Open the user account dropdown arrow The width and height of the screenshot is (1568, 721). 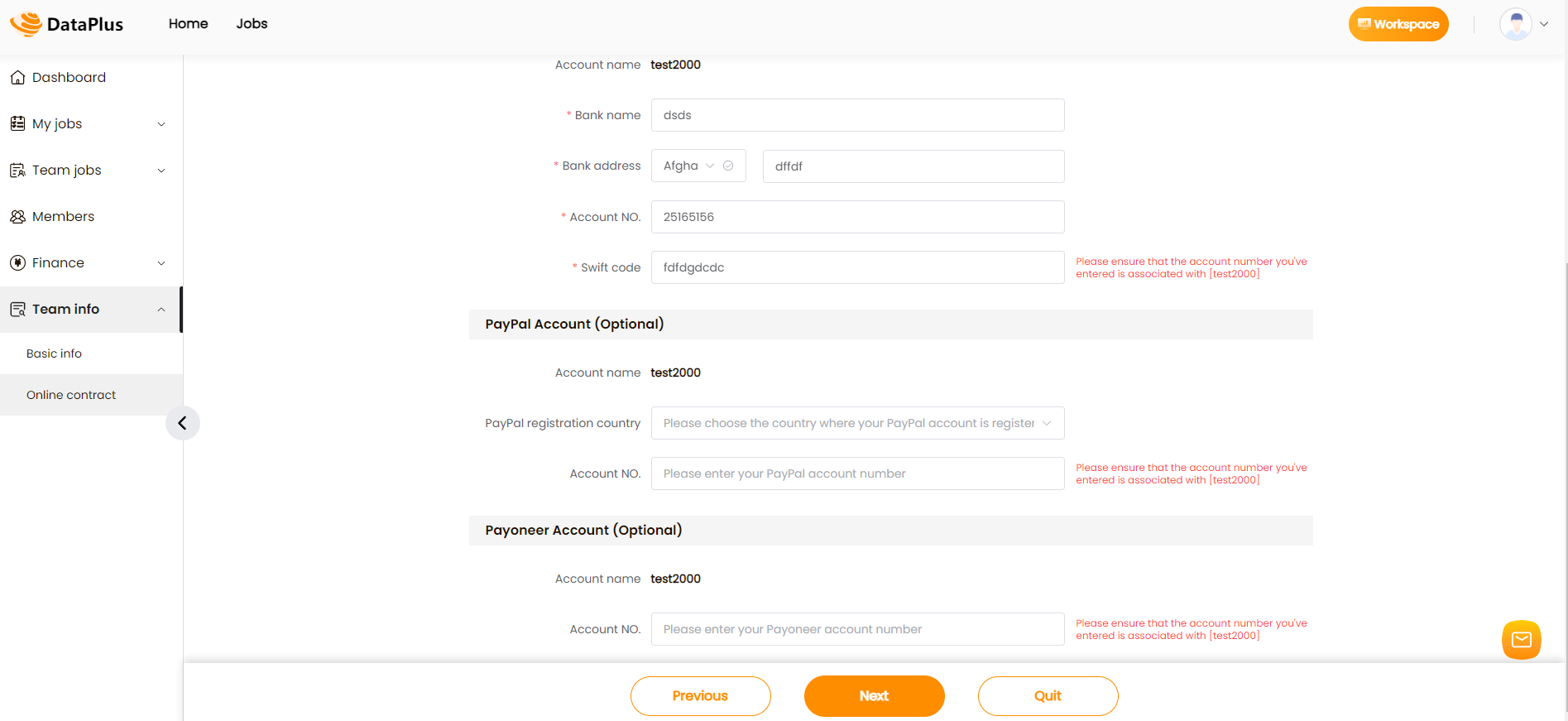(x=1544, y=24)
